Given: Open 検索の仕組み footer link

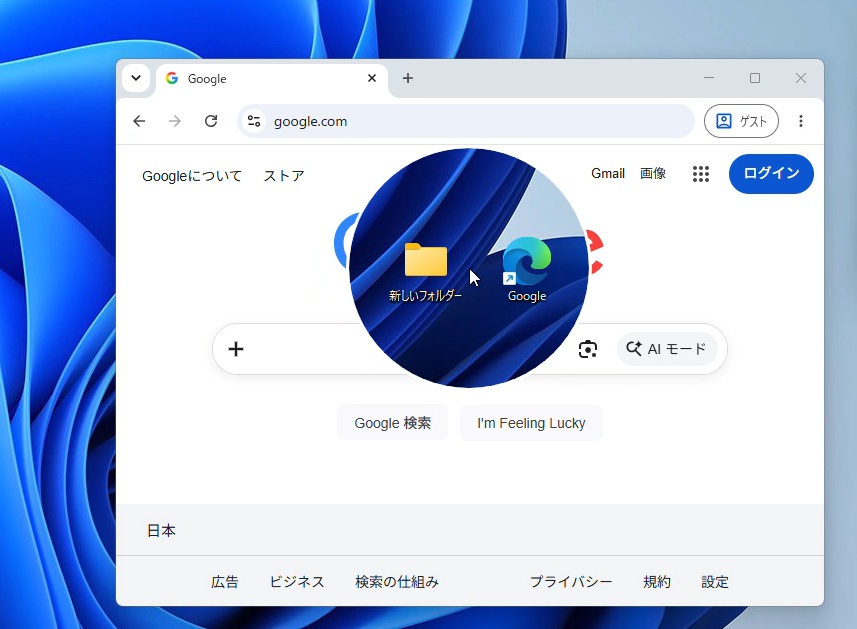Looking at the screenshot, I should (397, 582).
